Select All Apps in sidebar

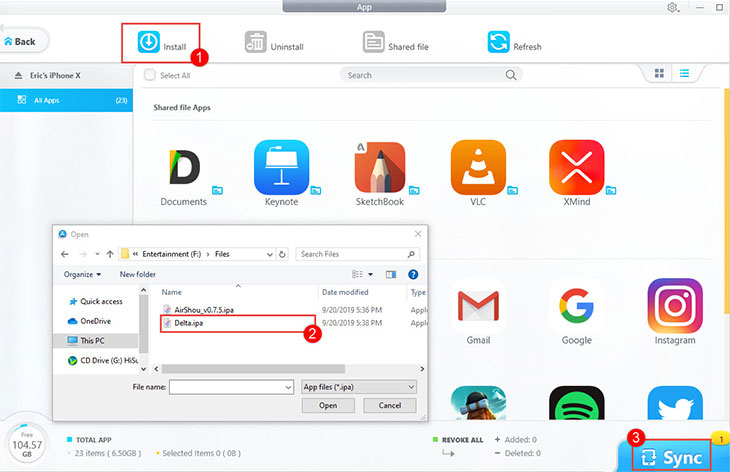[66, 100]
